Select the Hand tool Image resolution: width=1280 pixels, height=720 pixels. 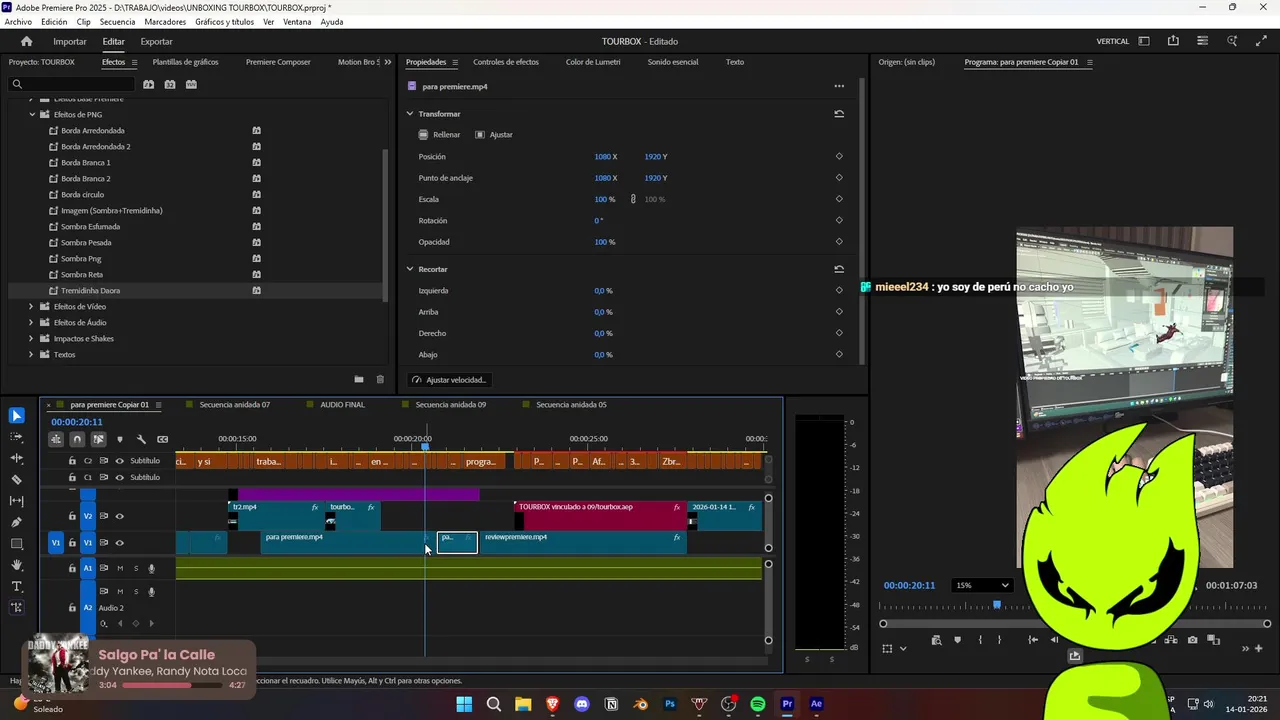pyautogui.click(x=16, y=565)
